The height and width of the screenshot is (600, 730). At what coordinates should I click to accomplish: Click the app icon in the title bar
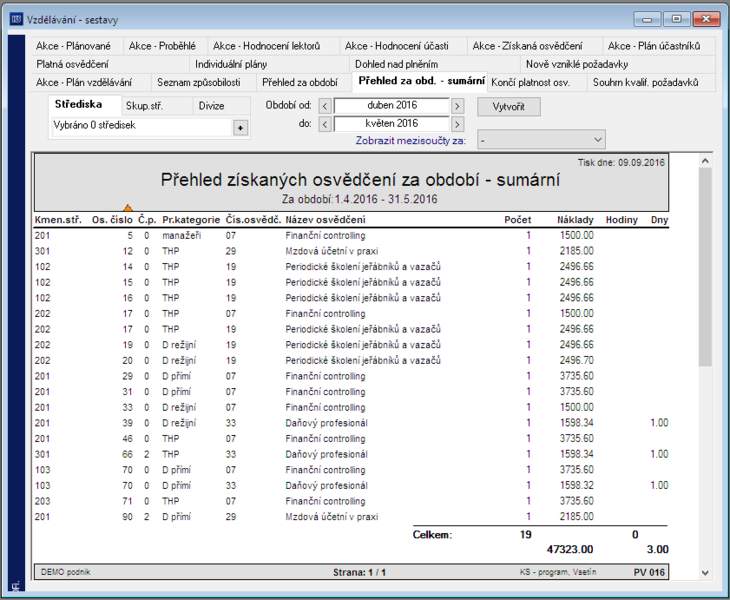tap(17, 19)
